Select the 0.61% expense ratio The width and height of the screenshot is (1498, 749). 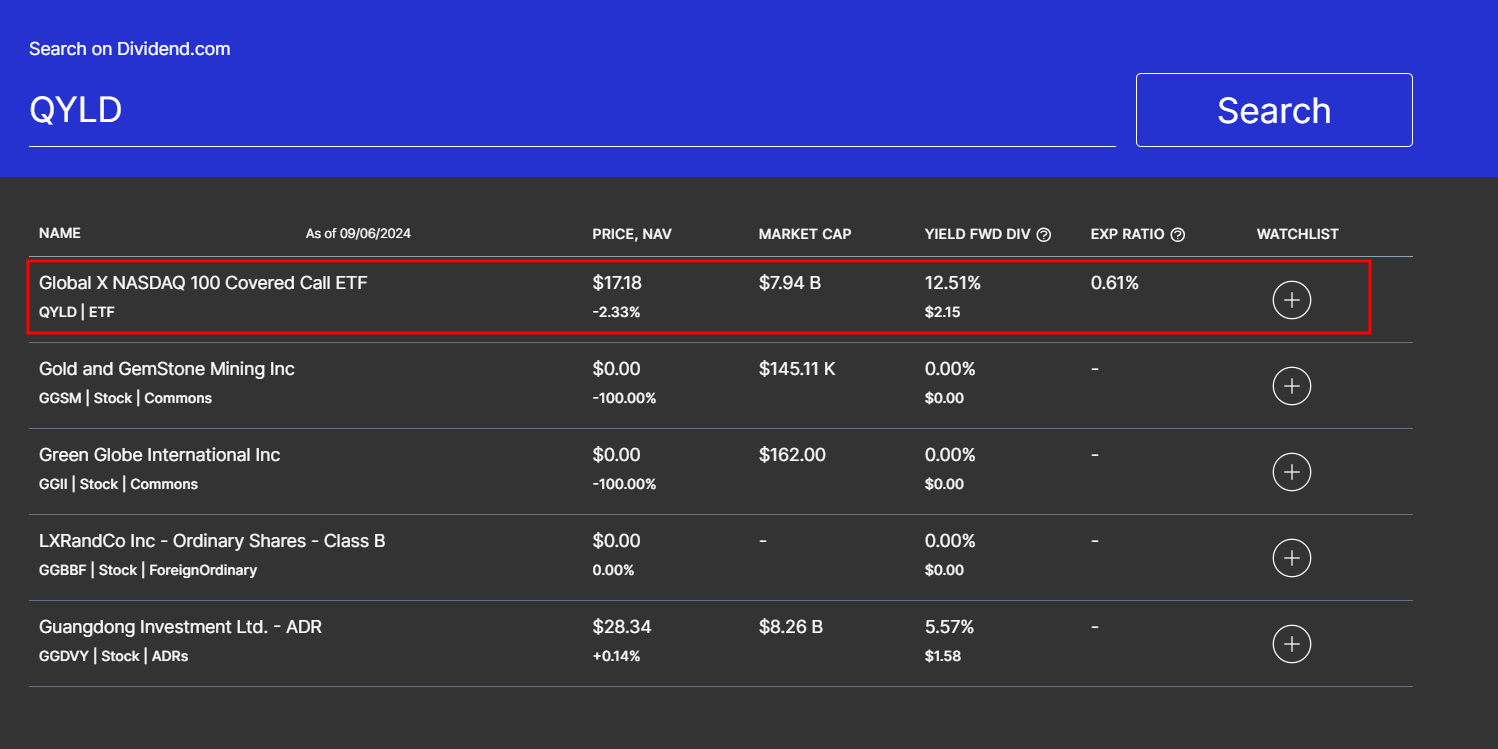(x=1115, y=283)
